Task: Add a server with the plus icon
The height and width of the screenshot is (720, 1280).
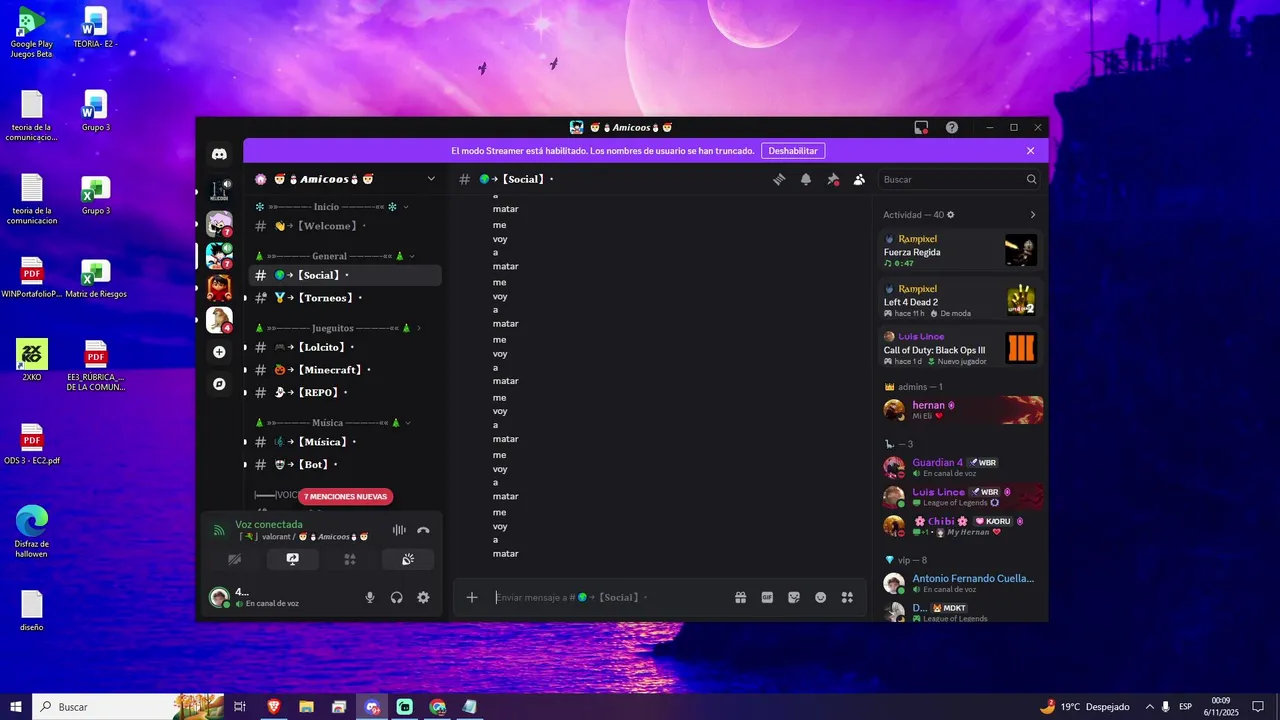Action: (219, 352)
